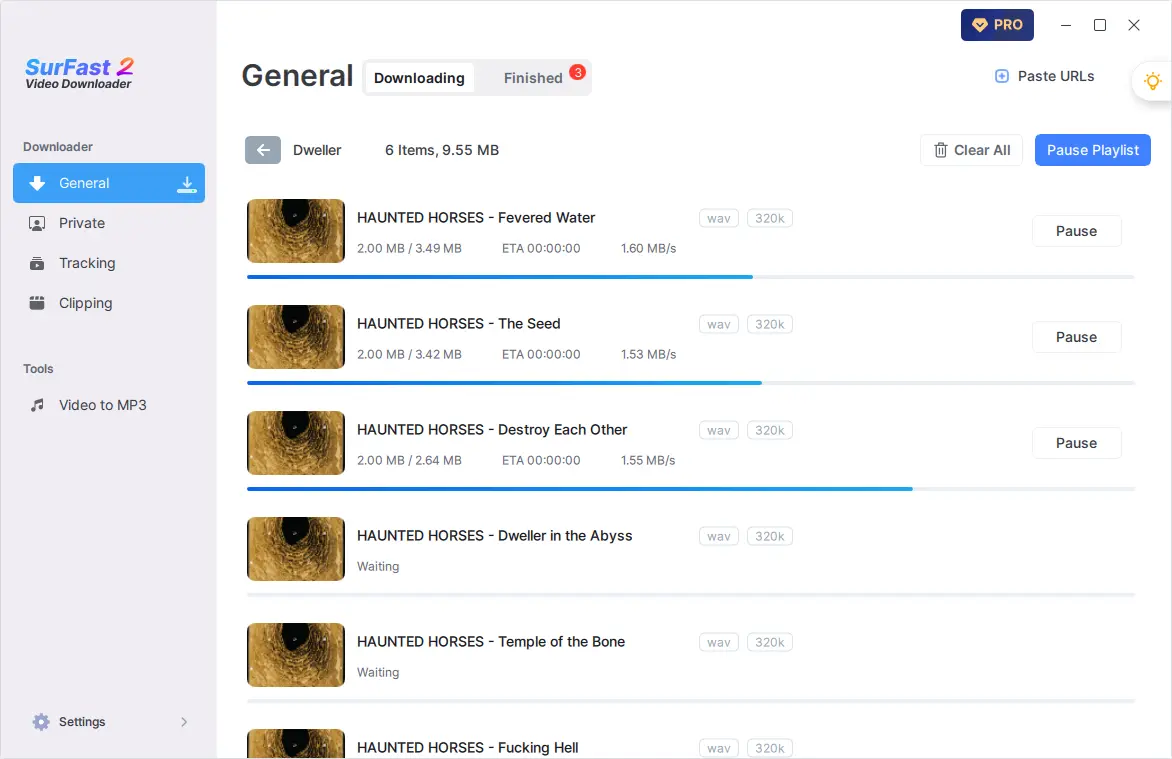Click the Temple of the Bone thumbnail
The width and height of the screenshot is (1172, 759).
pos(296,655)
